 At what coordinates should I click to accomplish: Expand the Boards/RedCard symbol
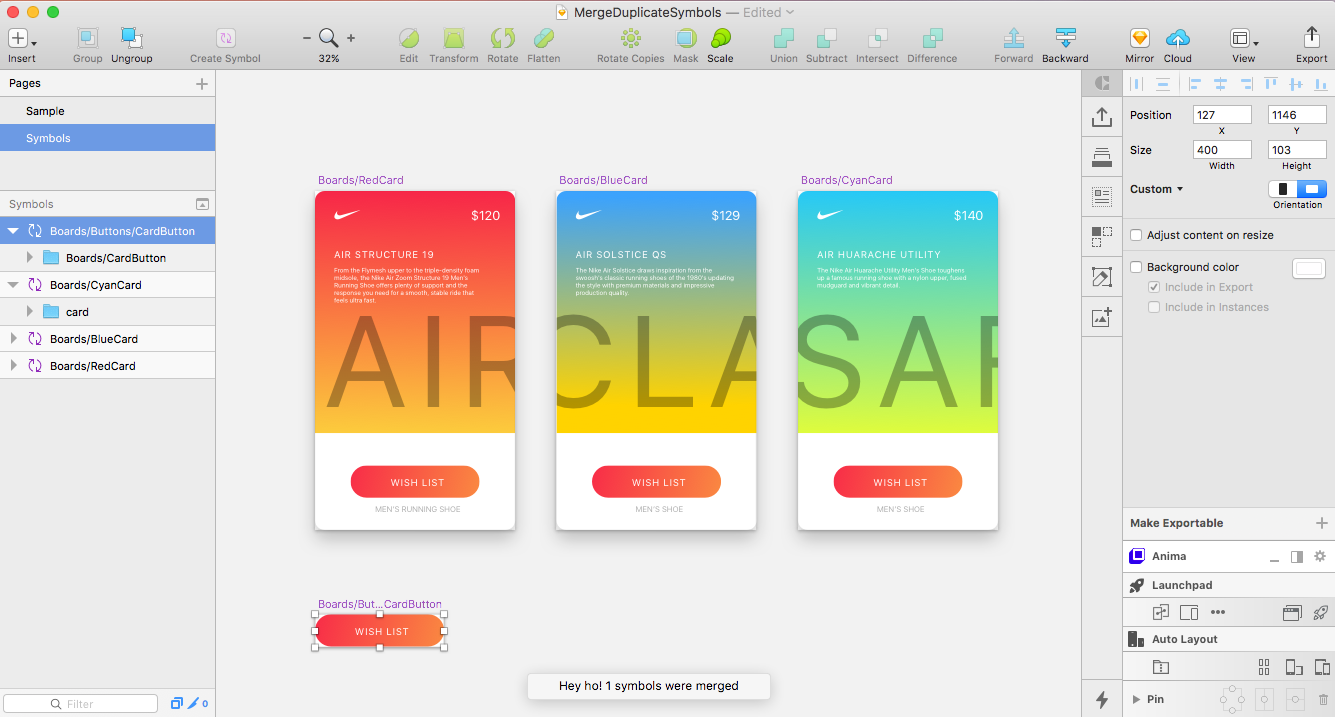click(14, 366)
